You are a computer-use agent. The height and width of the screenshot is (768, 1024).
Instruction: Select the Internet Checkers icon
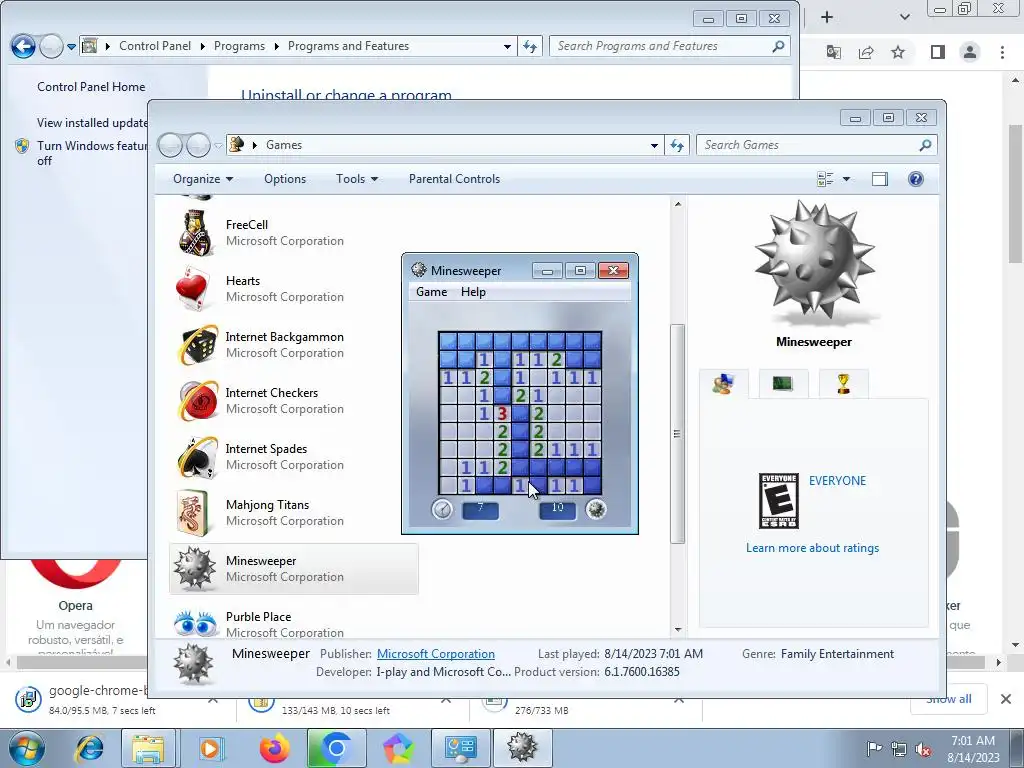197,401
